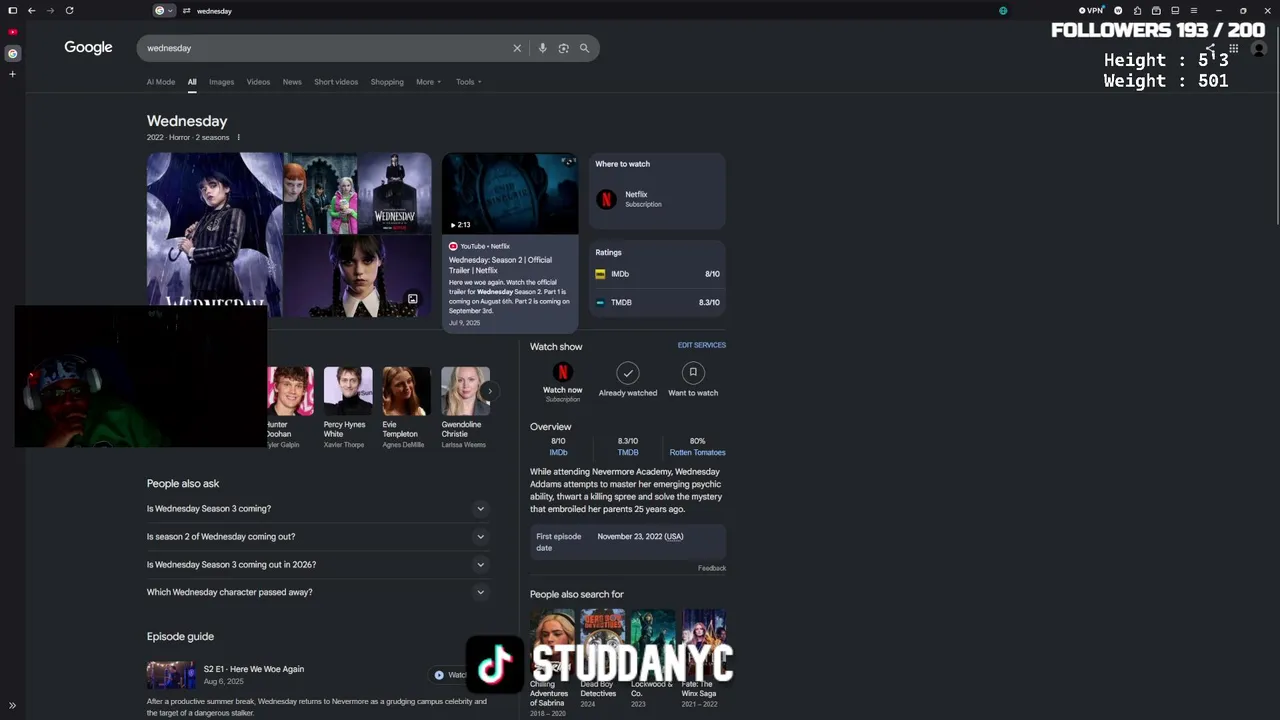The width and height of the screenshot is (1280, 720).
Task: Toggle Want to watch bookmark
Action: coord(693,380)
